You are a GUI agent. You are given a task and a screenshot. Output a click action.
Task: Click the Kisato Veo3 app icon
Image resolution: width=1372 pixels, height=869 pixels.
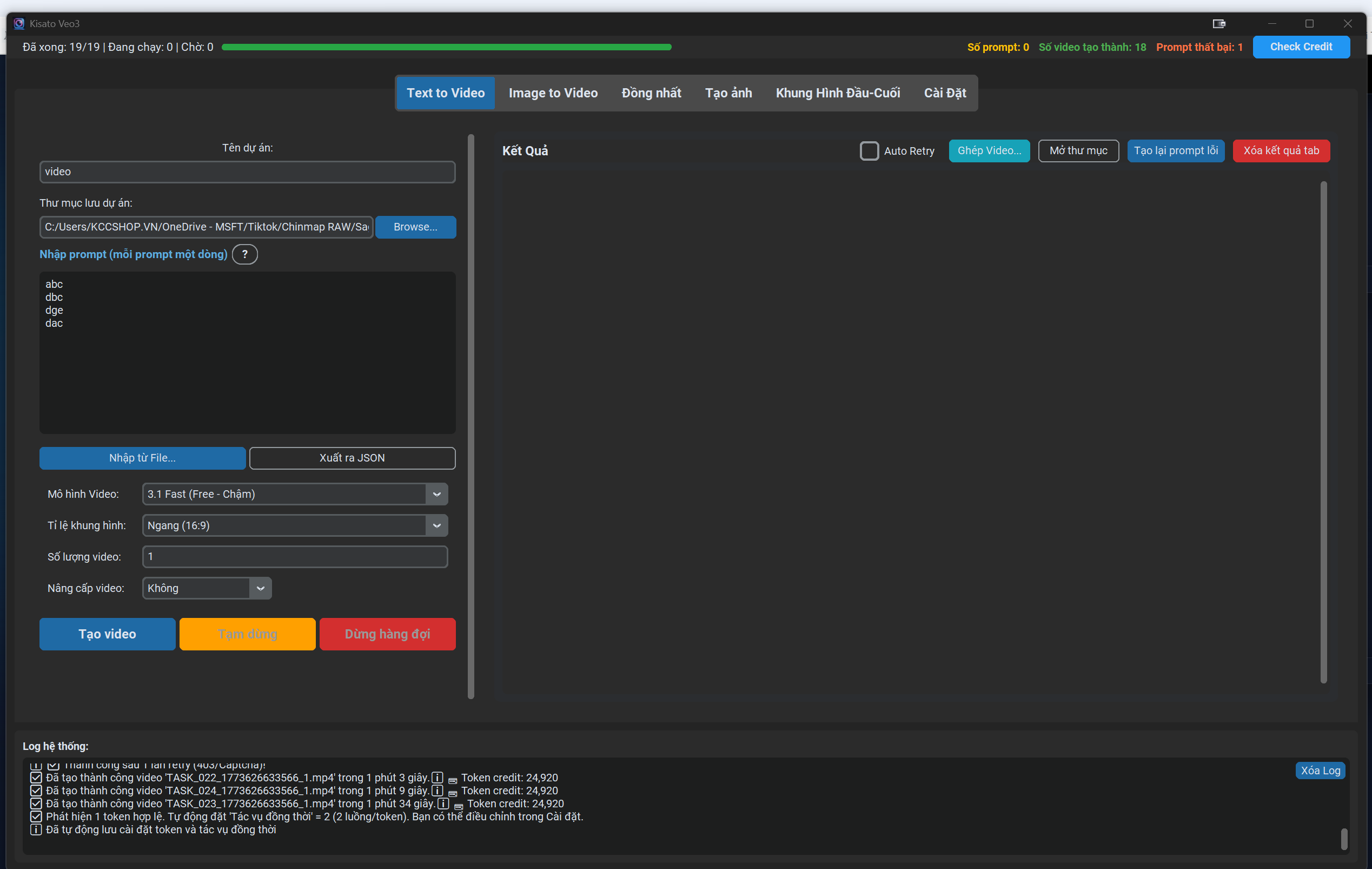click(19, 23)
